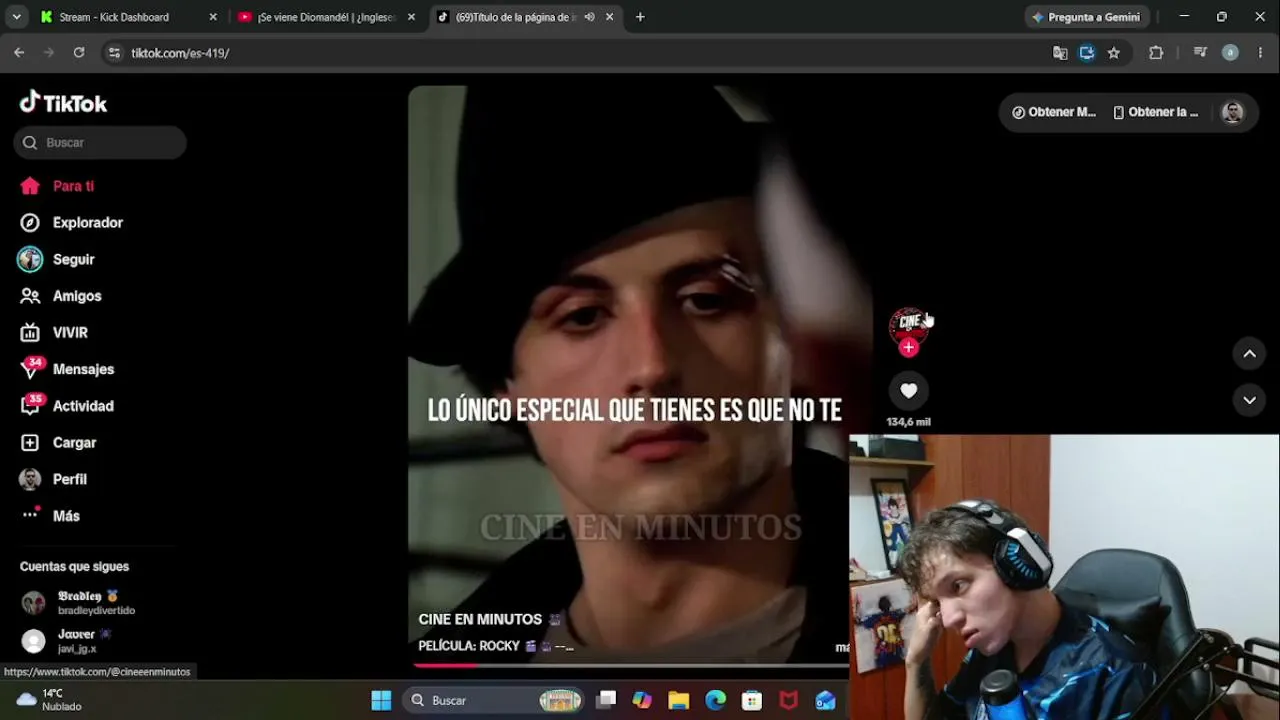
Task: Open the weather widget showing 14°C
Action: [x=50, y=700]
